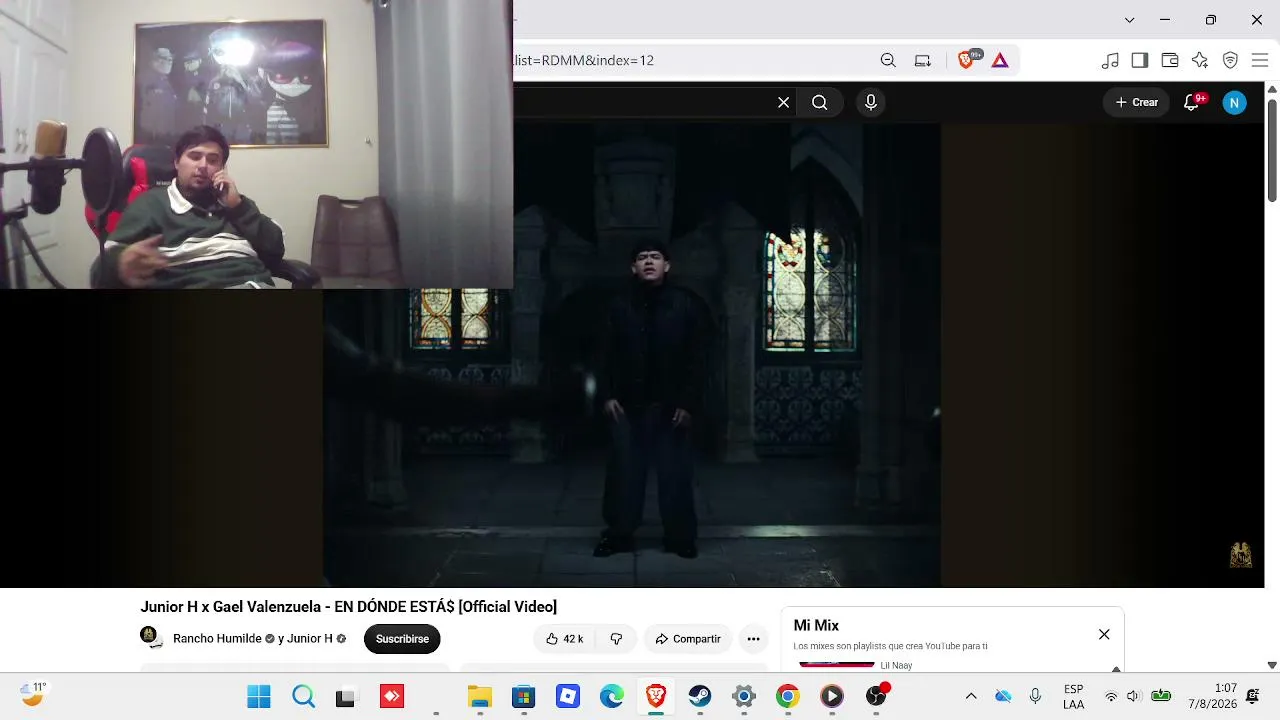Click the YouTube search magnifier button
The height and width of the screenshot is (720, 1280).
coord(820,102)
